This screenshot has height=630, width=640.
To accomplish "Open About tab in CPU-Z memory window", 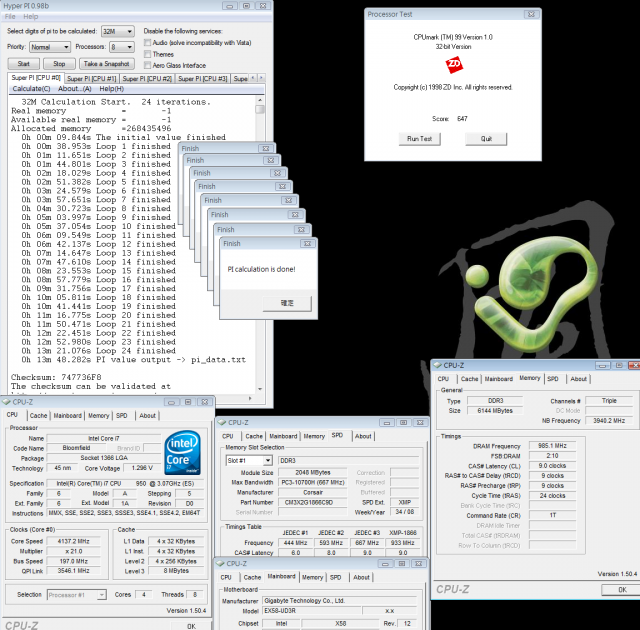I will (578, 379).
